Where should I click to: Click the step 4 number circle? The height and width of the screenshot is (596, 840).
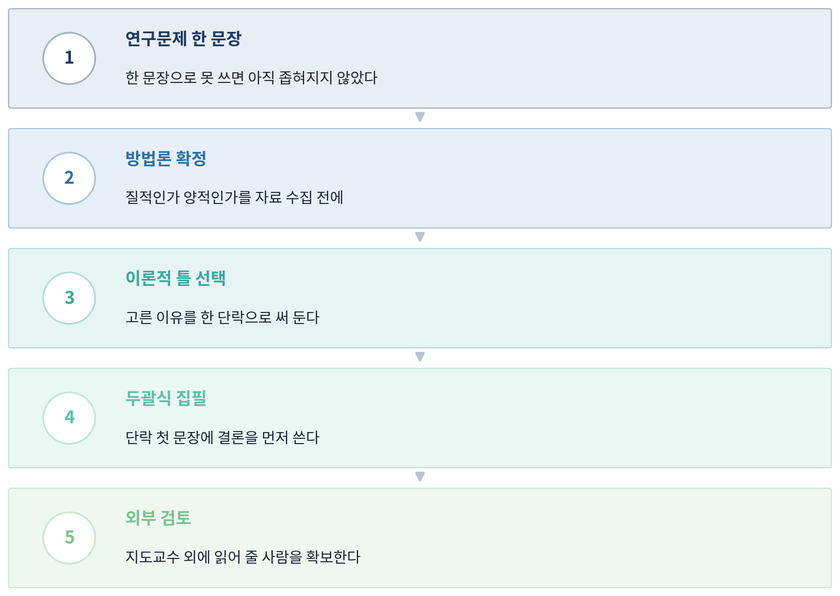(x=69, y=418)
